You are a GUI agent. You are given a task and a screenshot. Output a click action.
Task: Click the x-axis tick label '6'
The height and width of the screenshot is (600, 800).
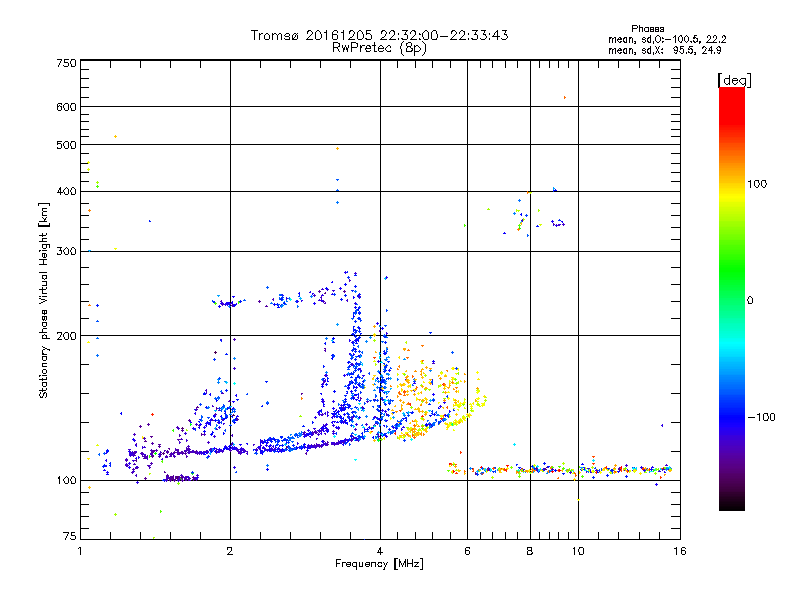[467, 551]
